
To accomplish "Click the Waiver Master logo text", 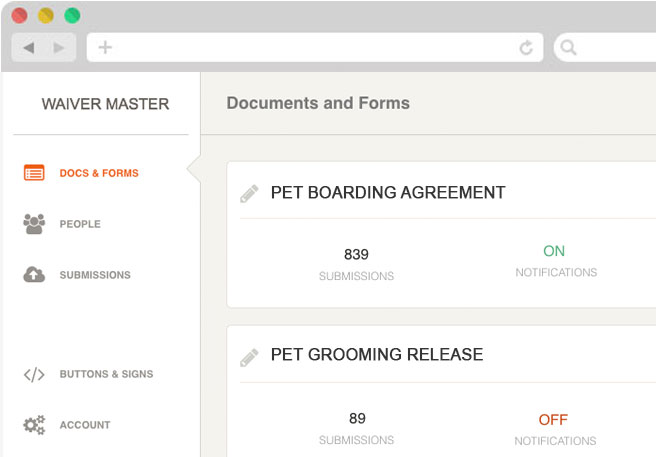I will (105, 104).
